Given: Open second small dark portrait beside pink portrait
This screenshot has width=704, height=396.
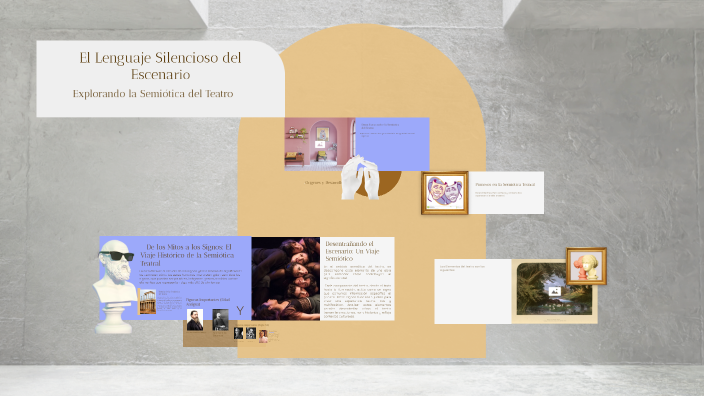Looking at the screenshot, I should [x=251, y=333].
